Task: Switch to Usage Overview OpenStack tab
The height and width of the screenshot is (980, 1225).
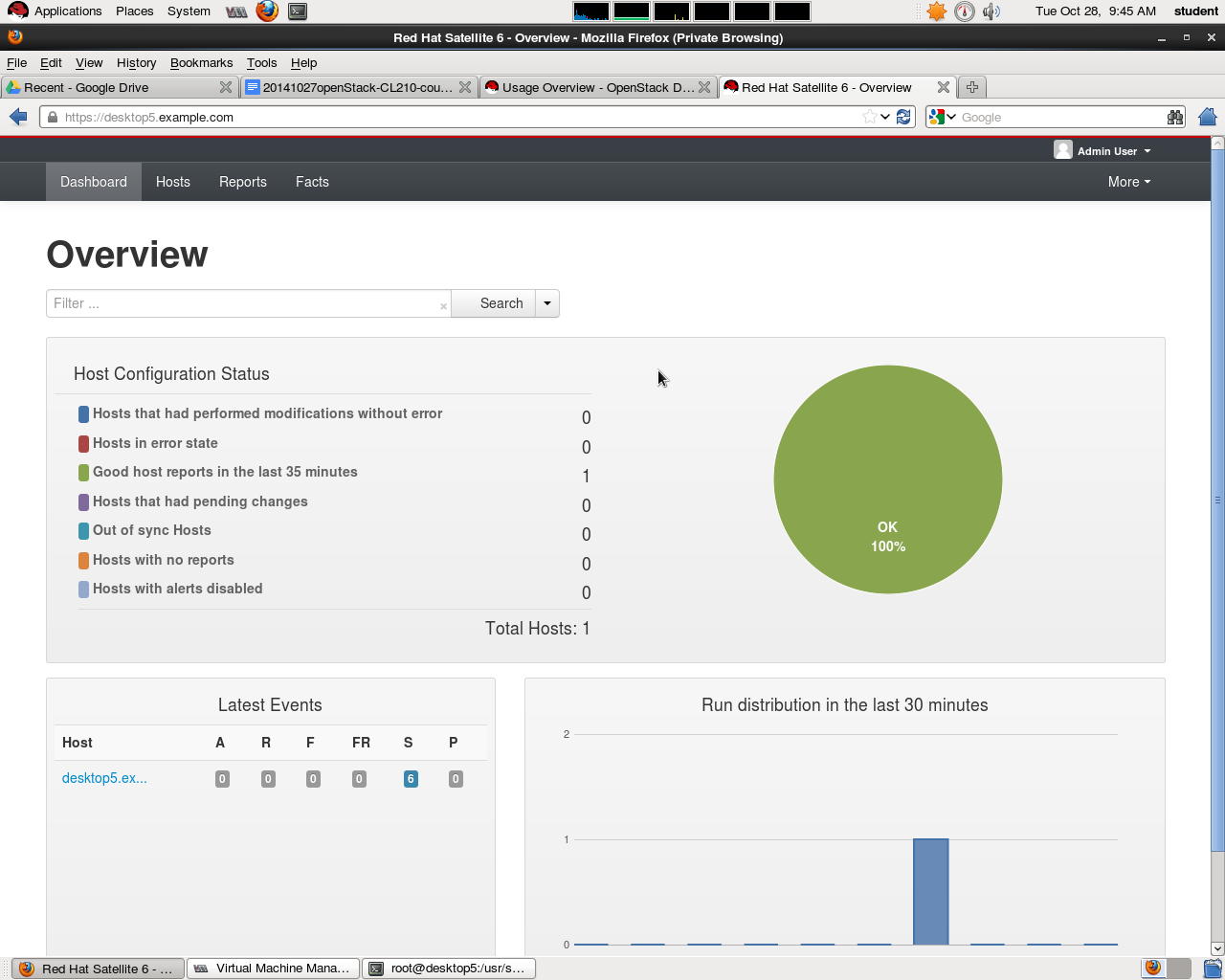Action: tap(597, 87)
